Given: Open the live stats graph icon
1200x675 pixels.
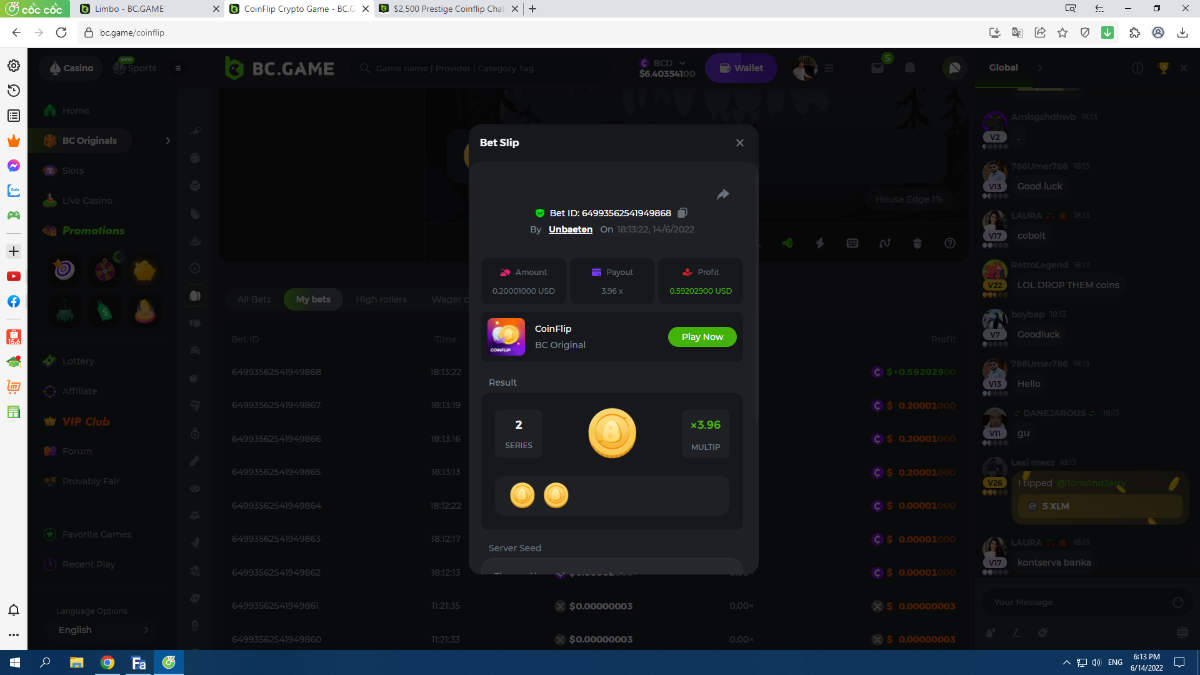Looking at the screenshot, I should 885,243.
